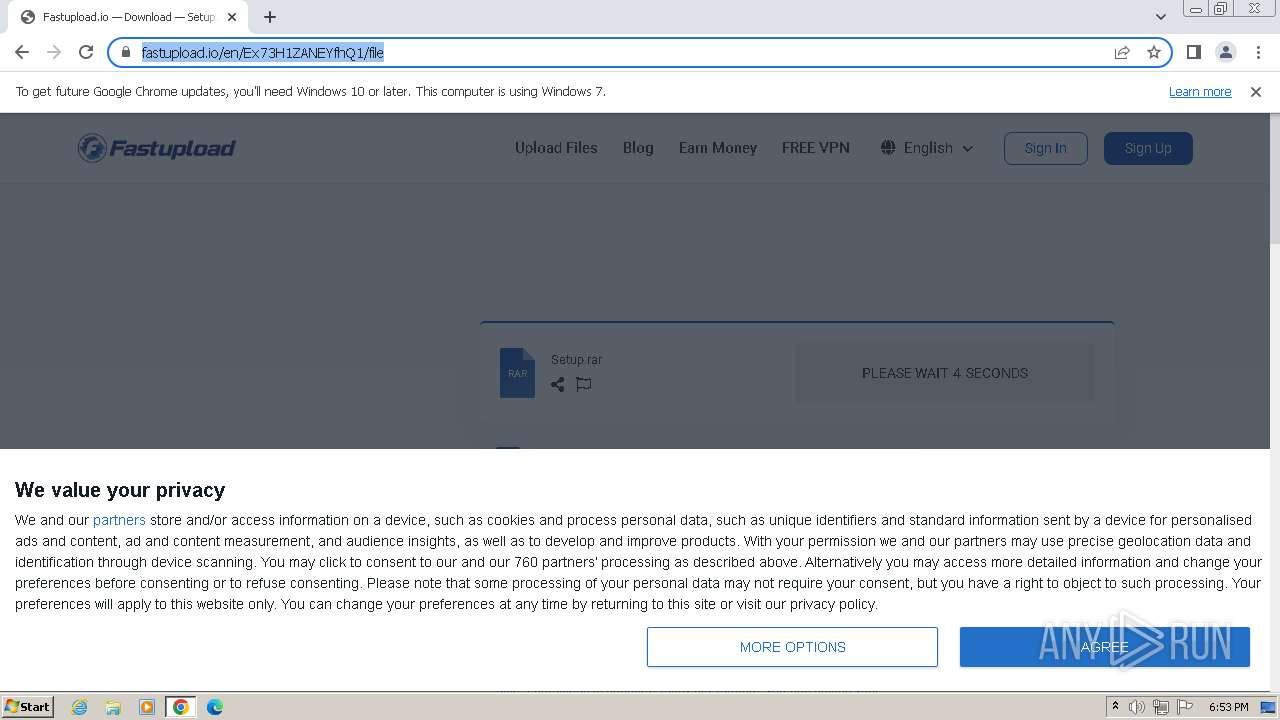Open the Chrome side panel icon
Image resolution: width=1280 pixels, height=720 pixels.
1193,52
